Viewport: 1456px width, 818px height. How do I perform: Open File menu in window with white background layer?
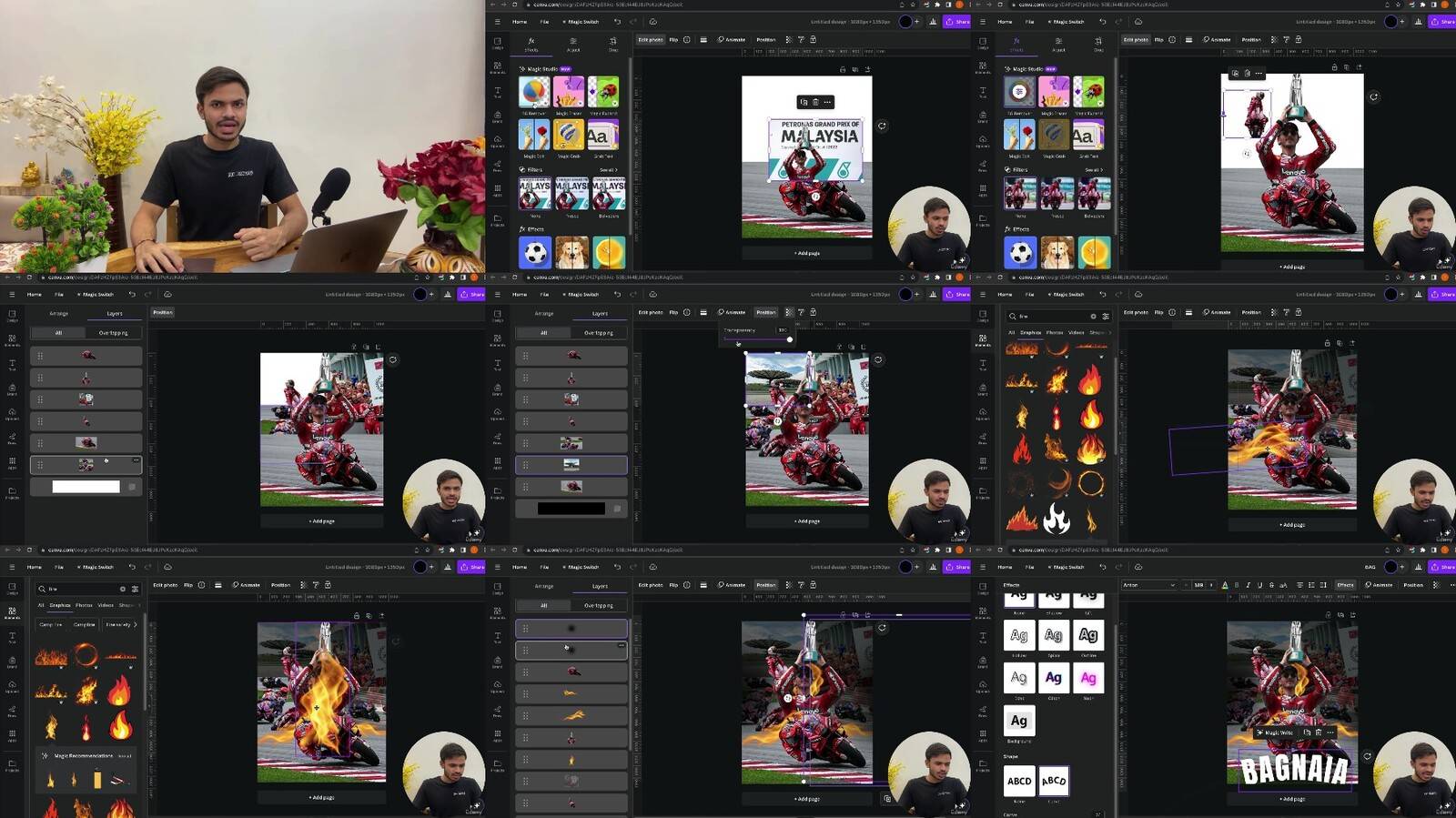click(59, 295)
